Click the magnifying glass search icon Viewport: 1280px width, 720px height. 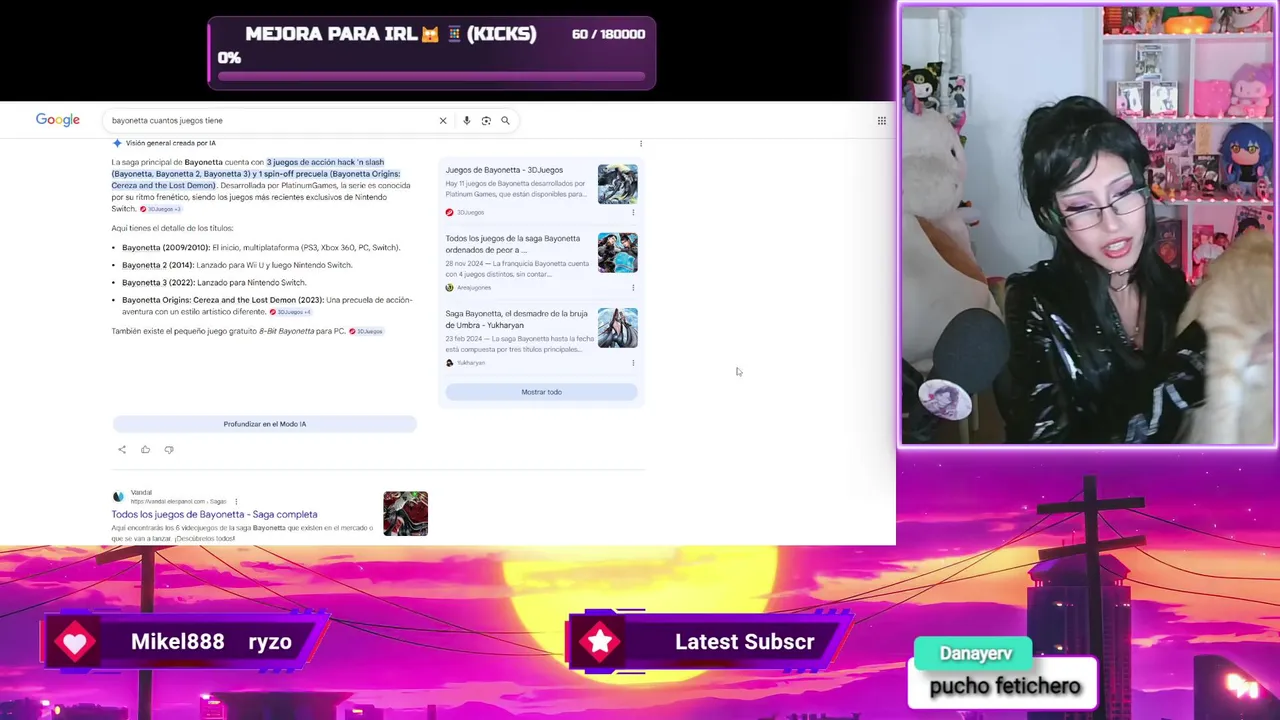coord(505,121)
